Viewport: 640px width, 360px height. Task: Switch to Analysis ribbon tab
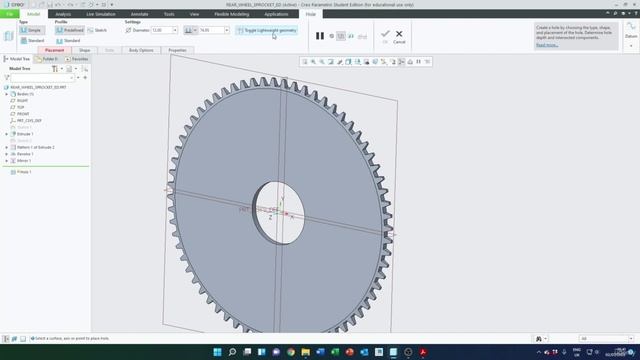[63, 14]
